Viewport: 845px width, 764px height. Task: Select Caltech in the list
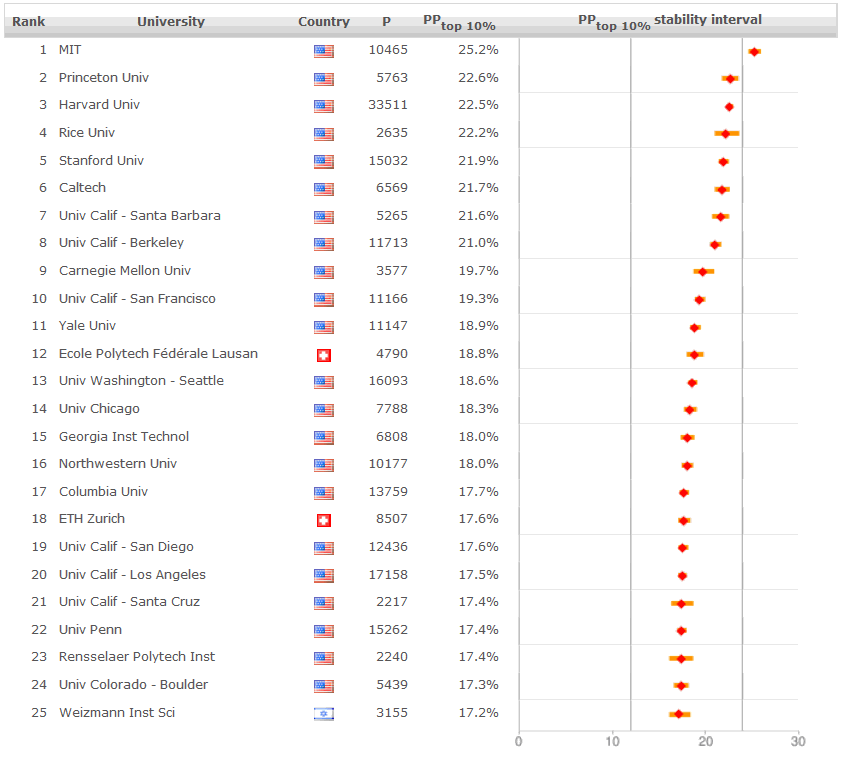coord(82,187)
